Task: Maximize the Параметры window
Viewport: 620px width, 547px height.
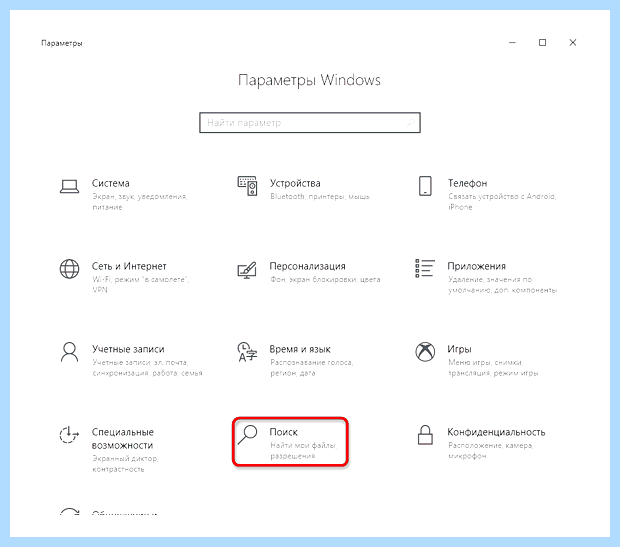Action: (x=542, y=42)
